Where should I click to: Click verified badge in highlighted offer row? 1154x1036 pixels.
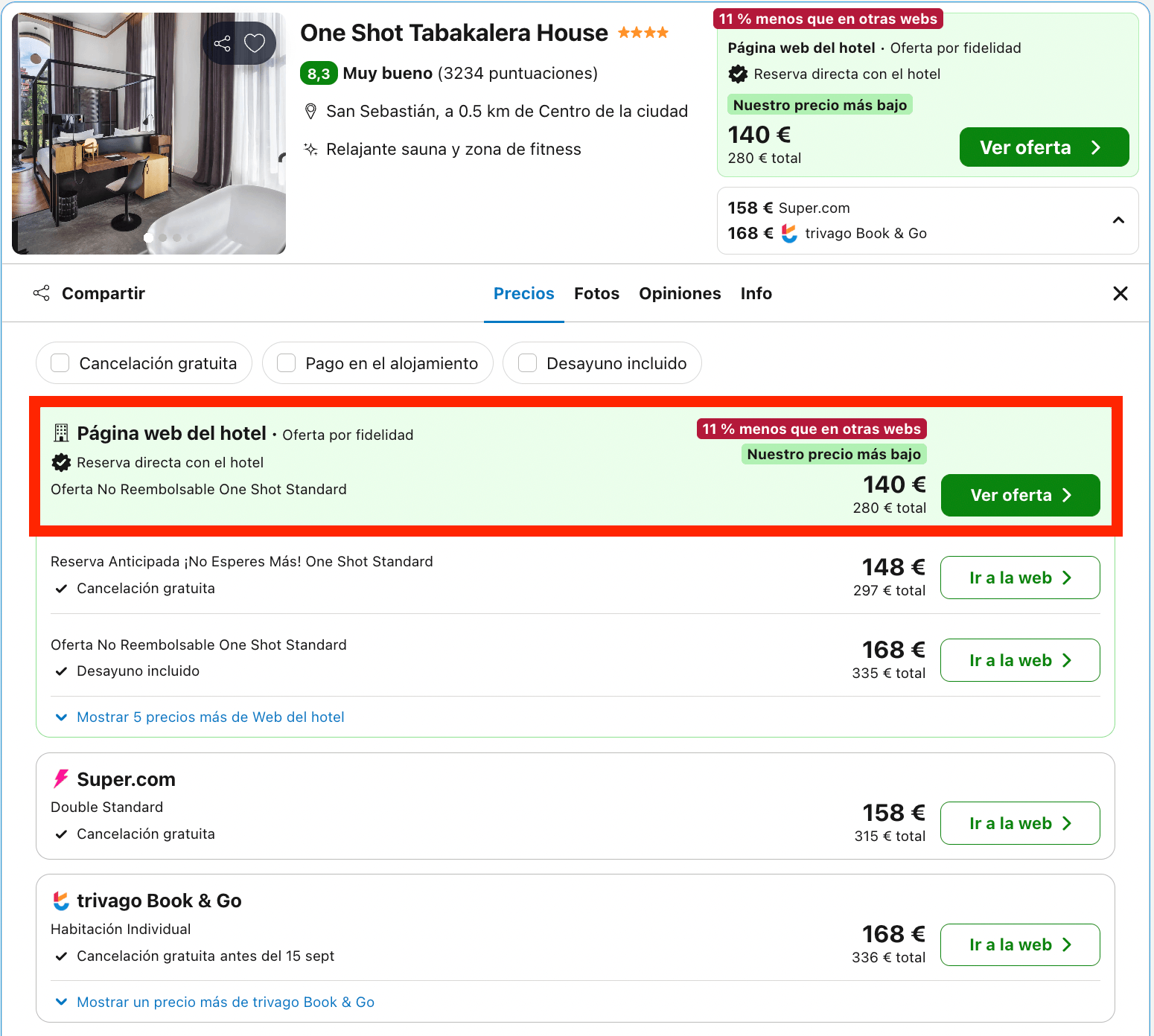click(61, 462)
